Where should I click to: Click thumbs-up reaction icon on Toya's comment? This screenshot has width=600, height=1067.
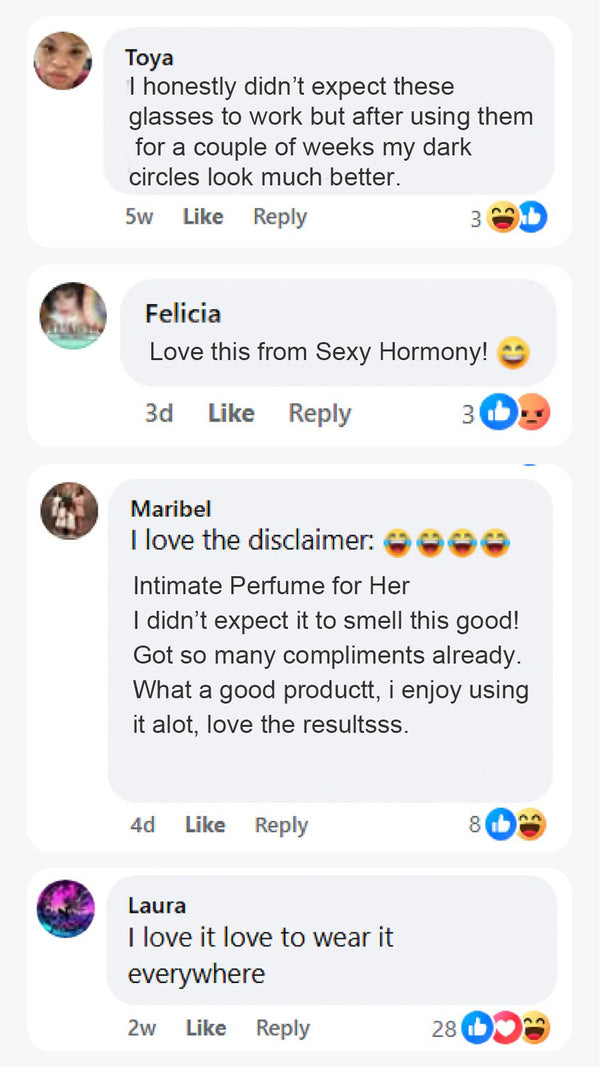532,217
